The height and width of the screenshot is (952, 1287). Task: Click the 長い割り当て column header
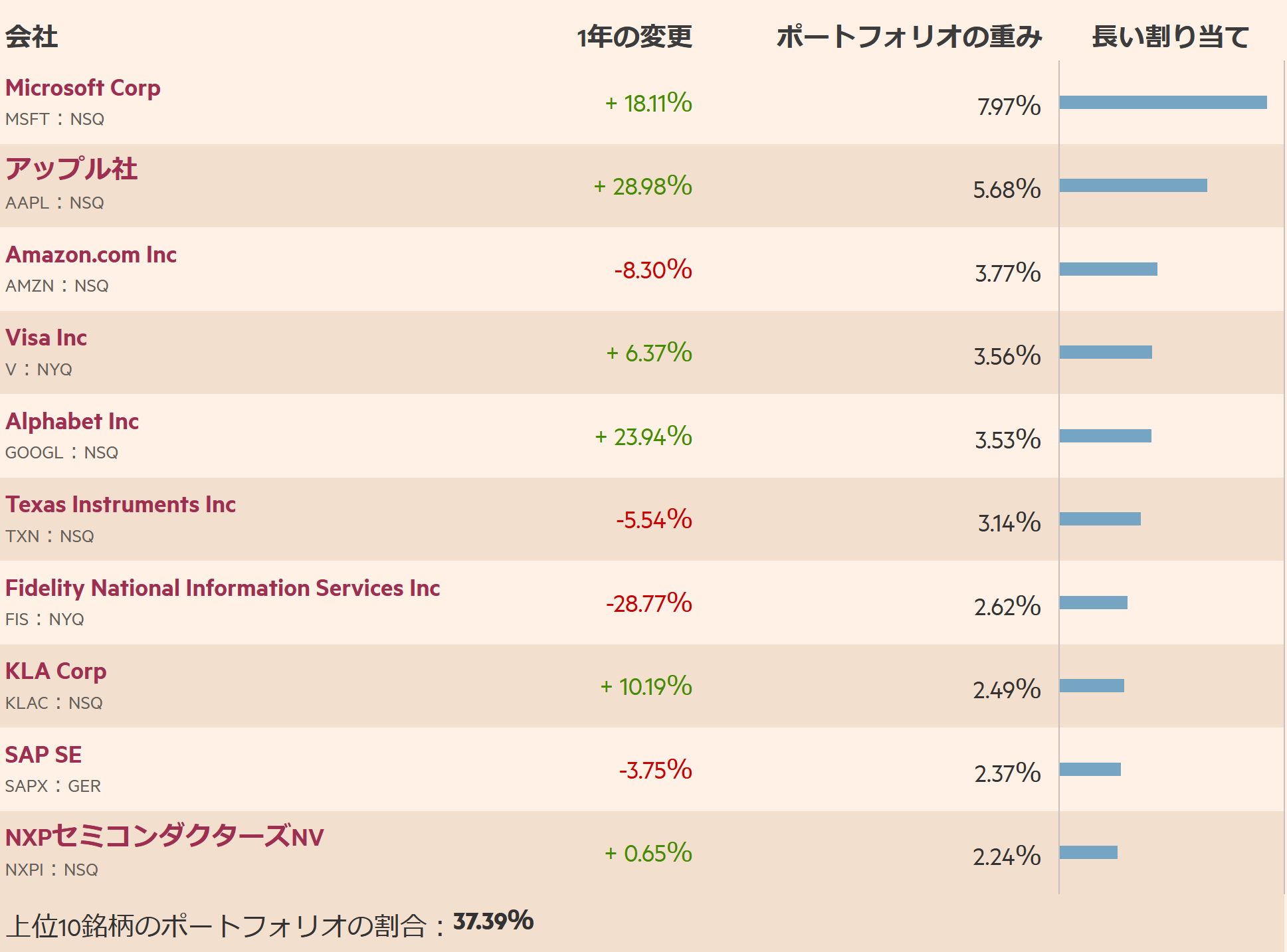1171,37
